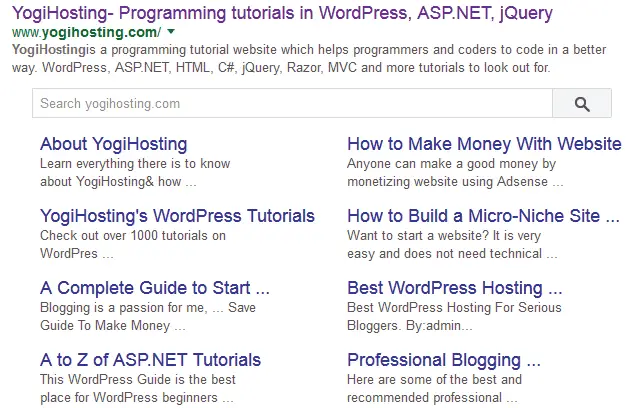This screenshot has height=408, width=634.
Task: Click the text 'Here are some of the best and'
Action: click(x=434, y=380)
